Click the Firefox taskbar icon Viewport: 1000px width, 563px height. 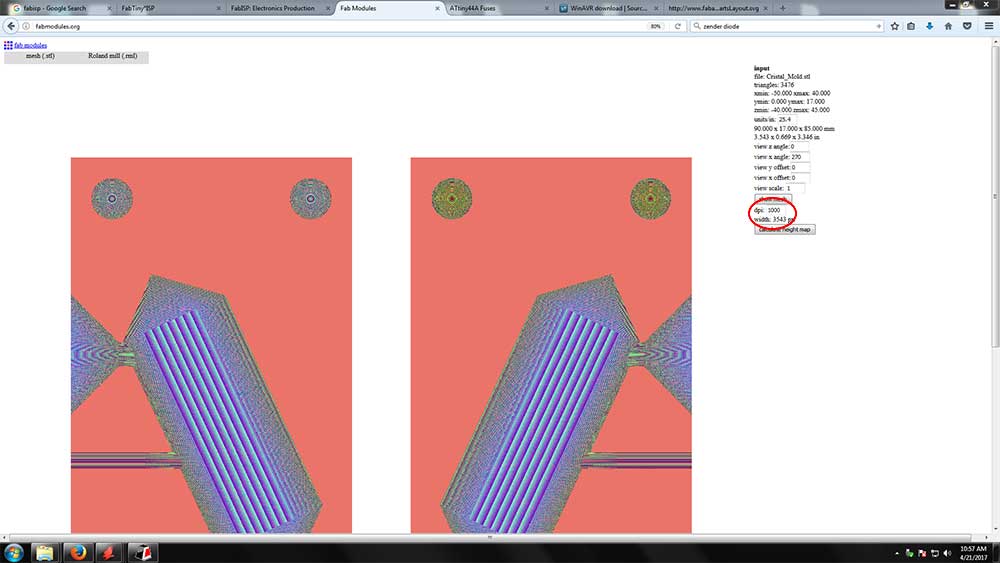pyautogui.click(x=78, y=552)
